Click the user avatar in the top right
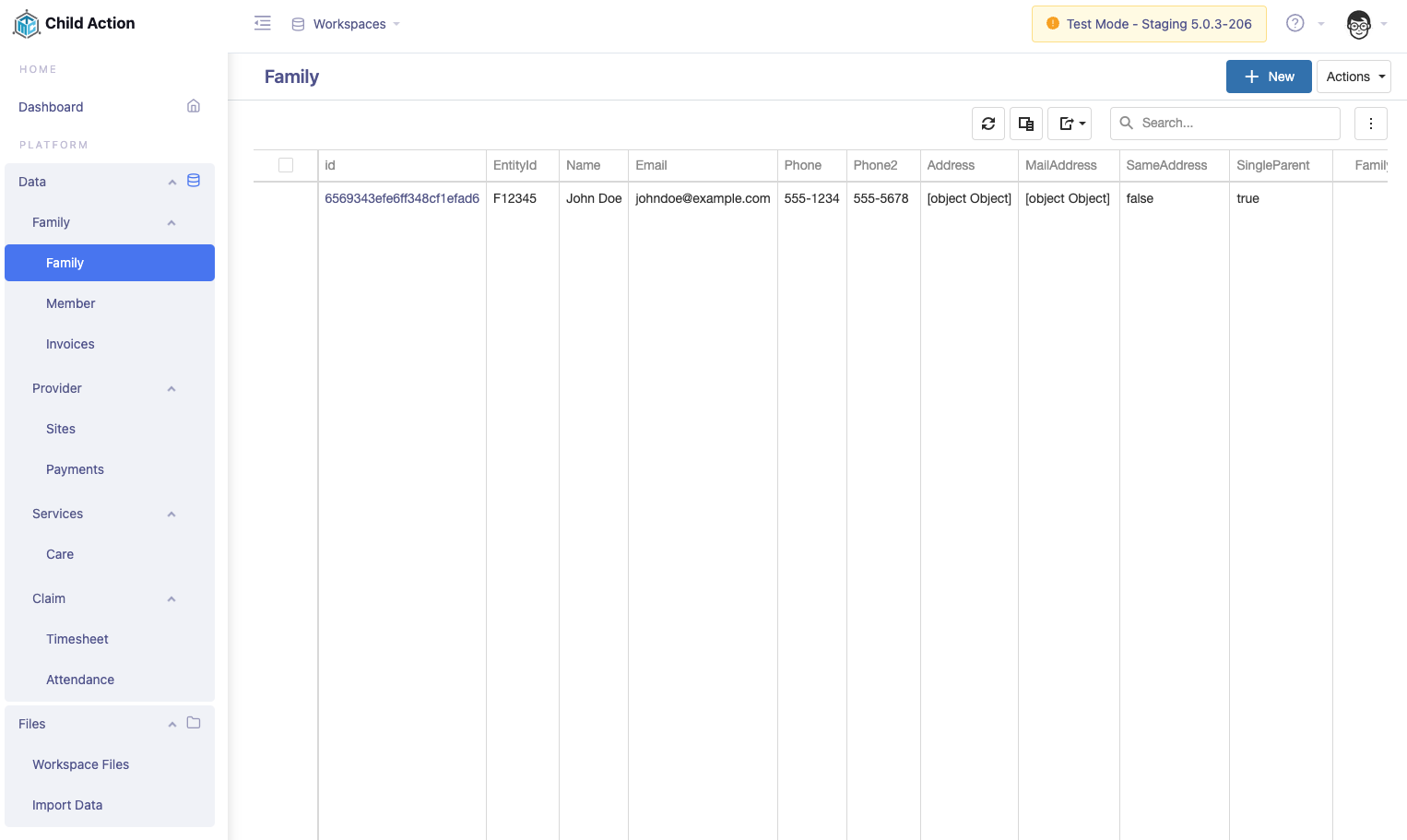The height and width of the screenshot is (840, 1407). 1357,25
